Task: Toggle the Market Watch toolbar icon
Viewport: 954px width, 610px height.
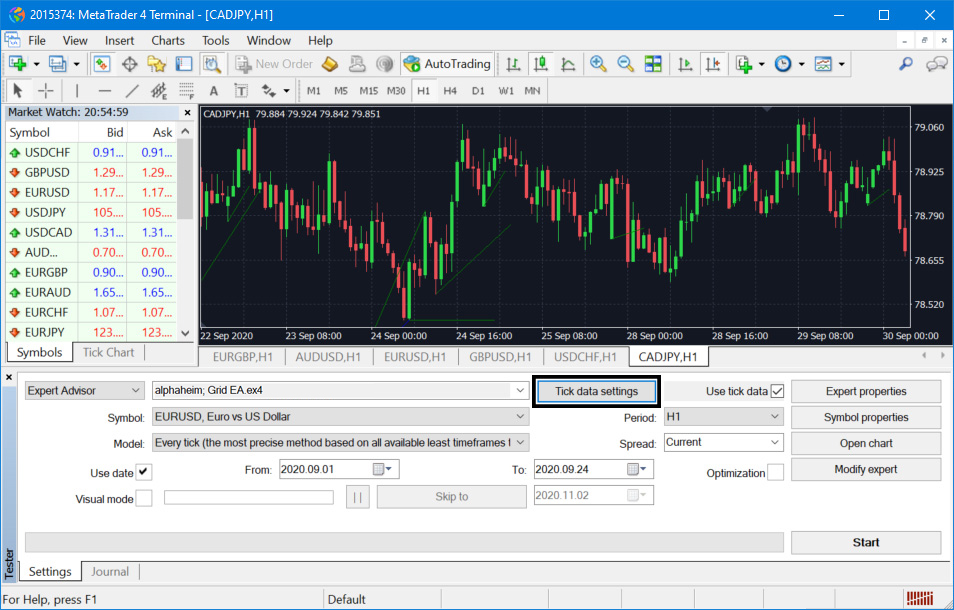Action: pos(102,64)
